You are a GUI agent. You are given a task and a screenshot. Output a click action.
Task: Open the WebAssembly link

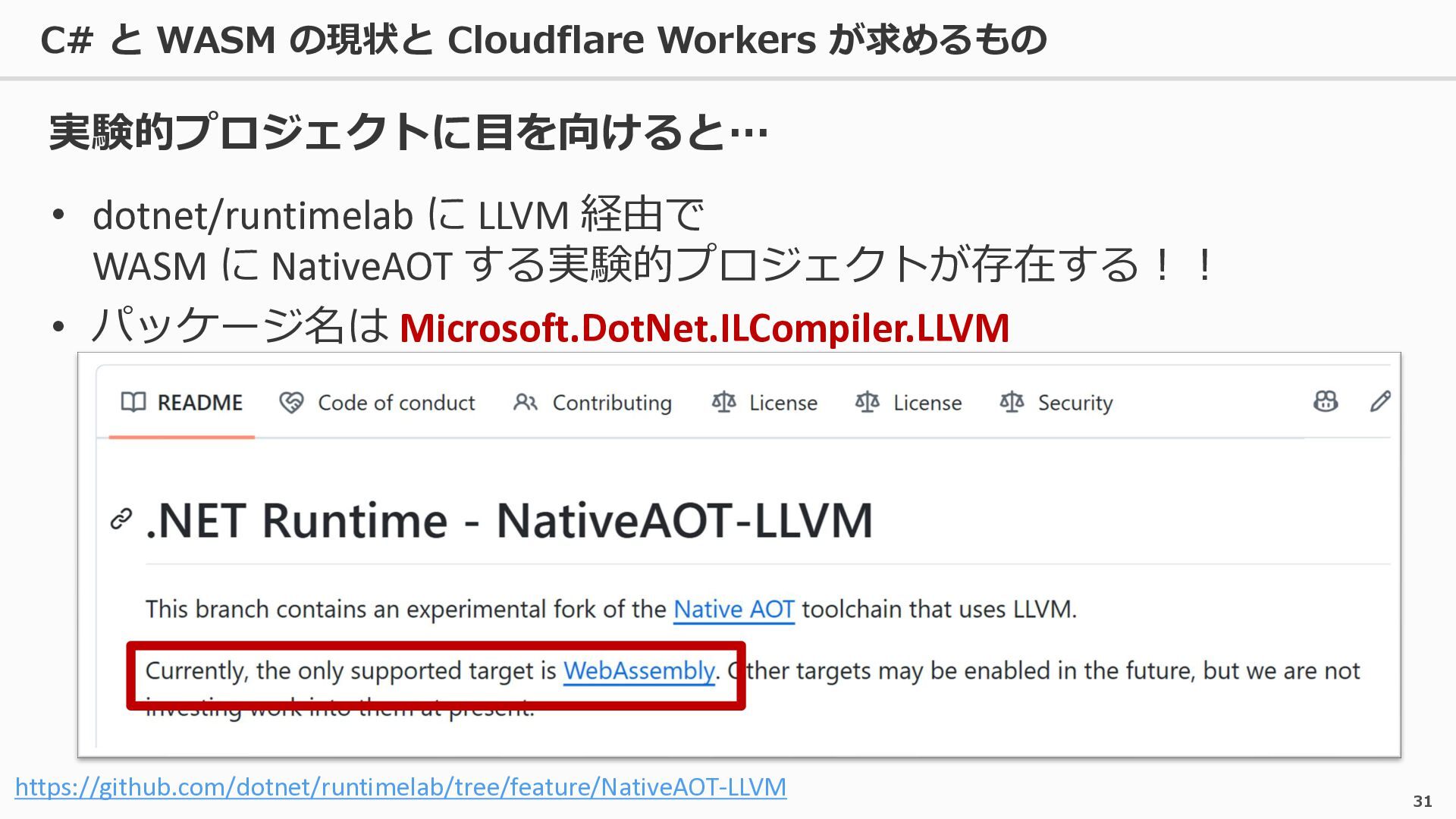639,671
